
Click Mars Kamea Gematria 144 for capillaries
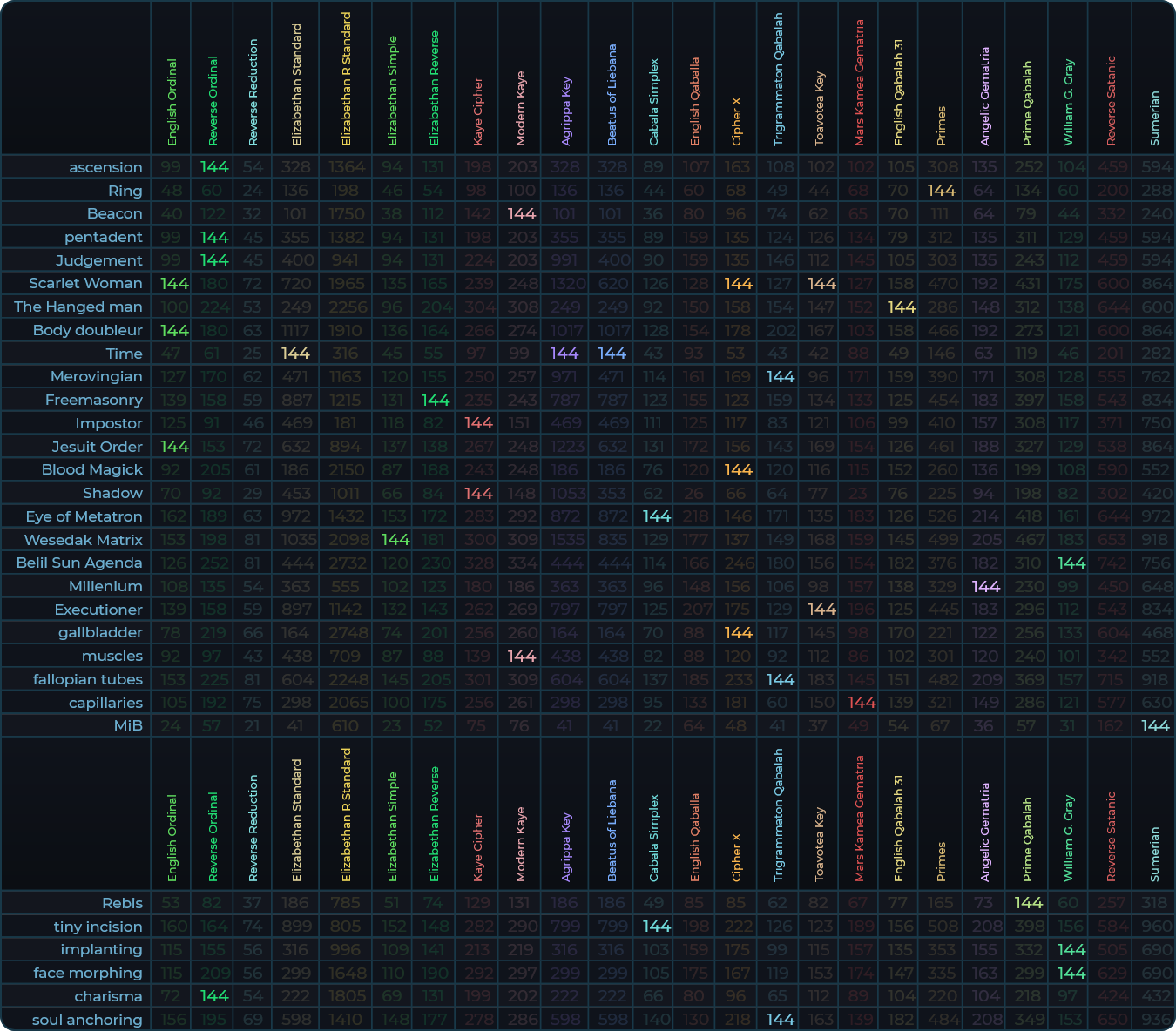(x=861, y=703)
